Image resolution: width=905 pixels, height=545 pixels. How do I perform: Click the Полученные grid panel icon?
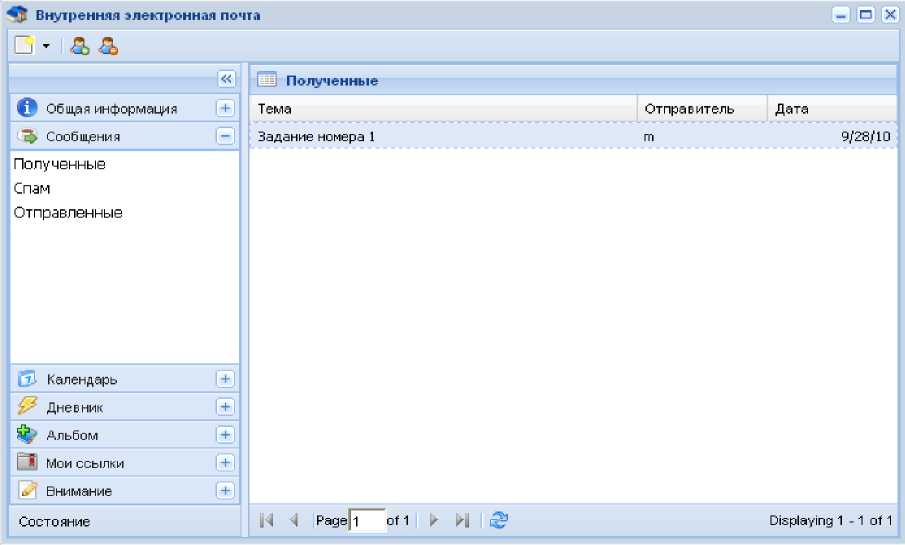point(267,80)
